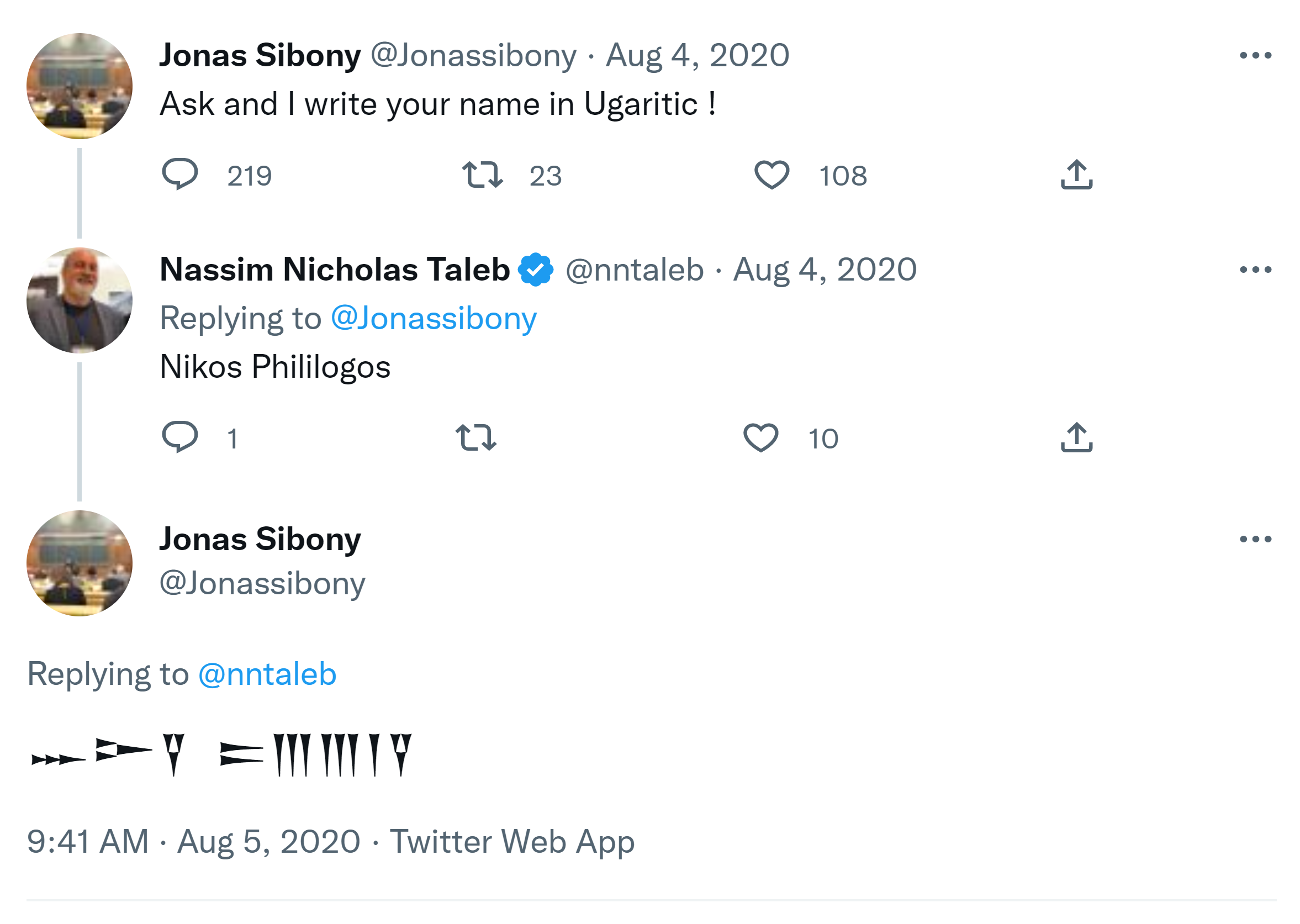Click Jonas Sibony's avatar on the final reply
The width and height of the screenshot is (1300, 924).
click(x=79, y=563)
